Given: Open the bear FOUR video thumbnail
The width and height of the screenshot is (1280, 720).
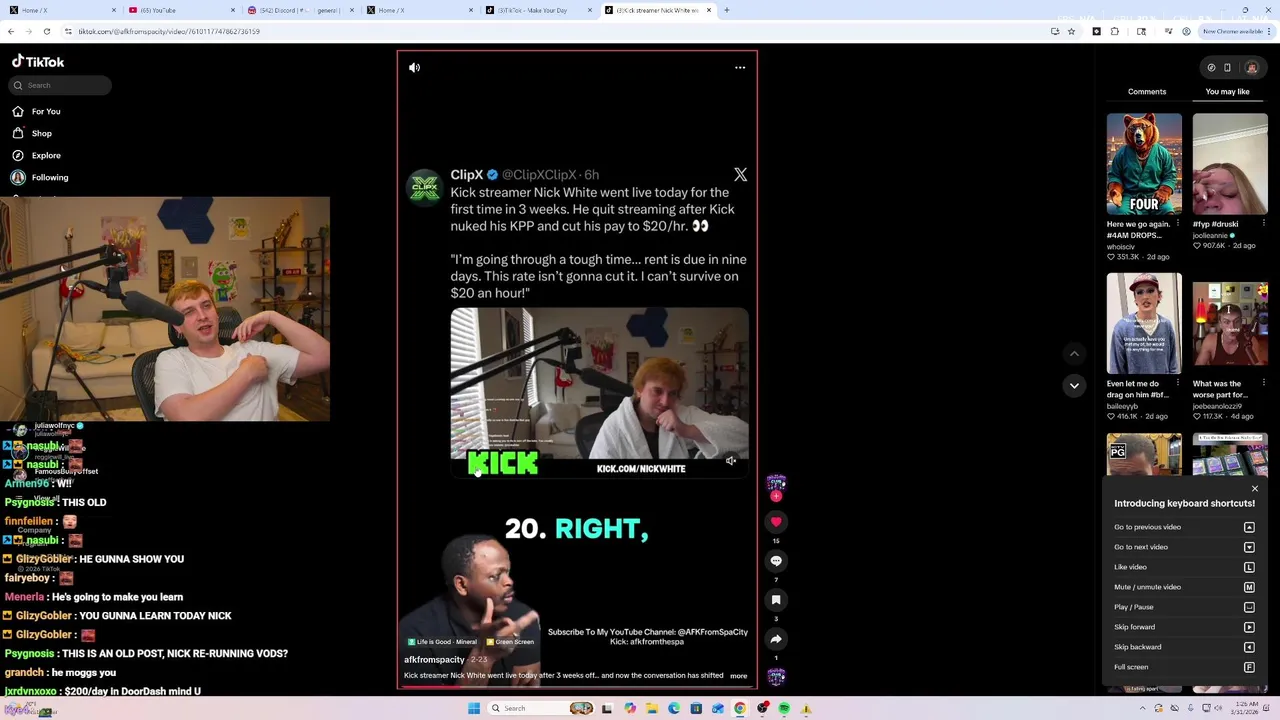Looking at the screenshot, I should 1144,164.
